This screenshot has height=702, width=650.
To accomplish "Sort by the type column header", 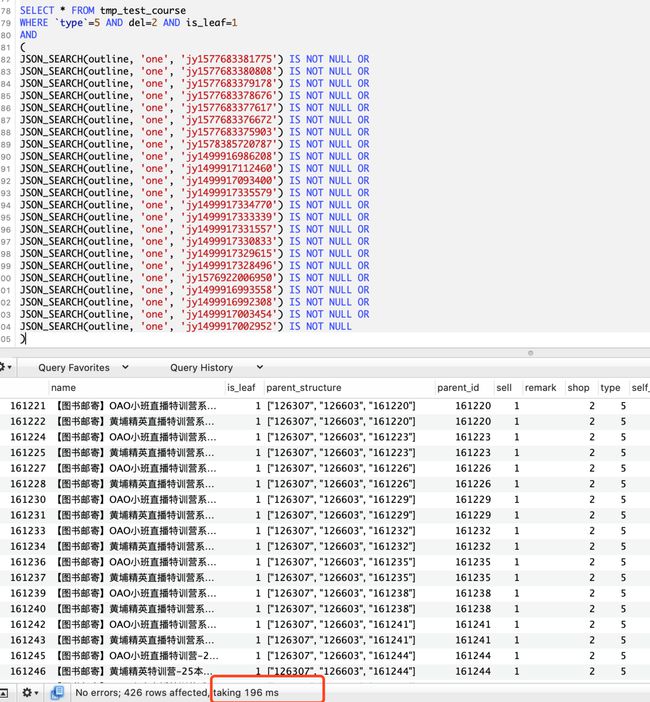I will [x=612, y=388].
